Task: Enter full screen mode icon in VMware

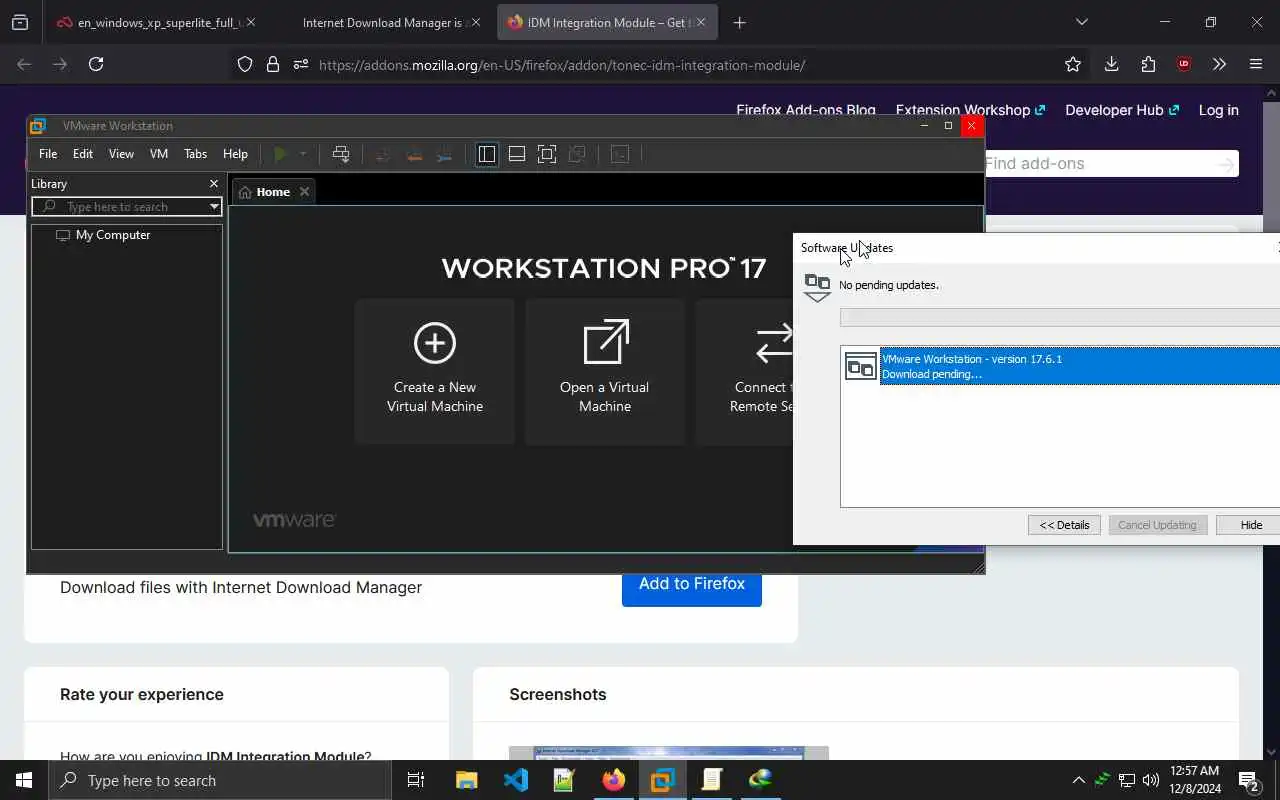Action: point(547,154)
